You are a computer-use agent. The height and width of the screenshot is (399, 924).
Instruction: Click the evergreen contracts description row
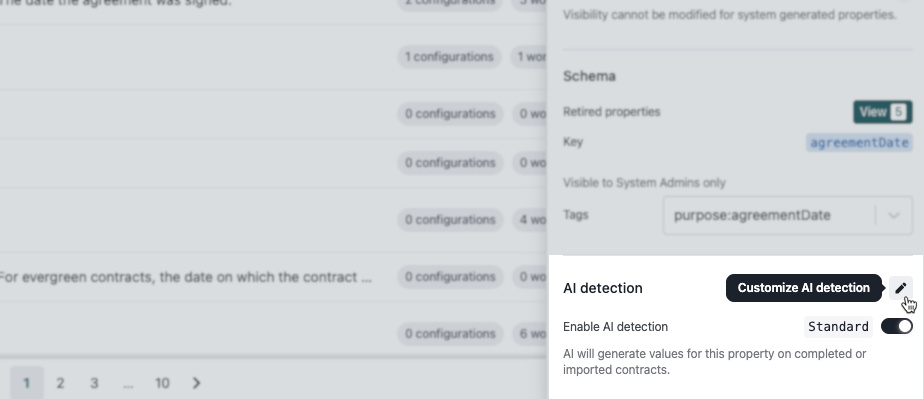tap(185, 277)
